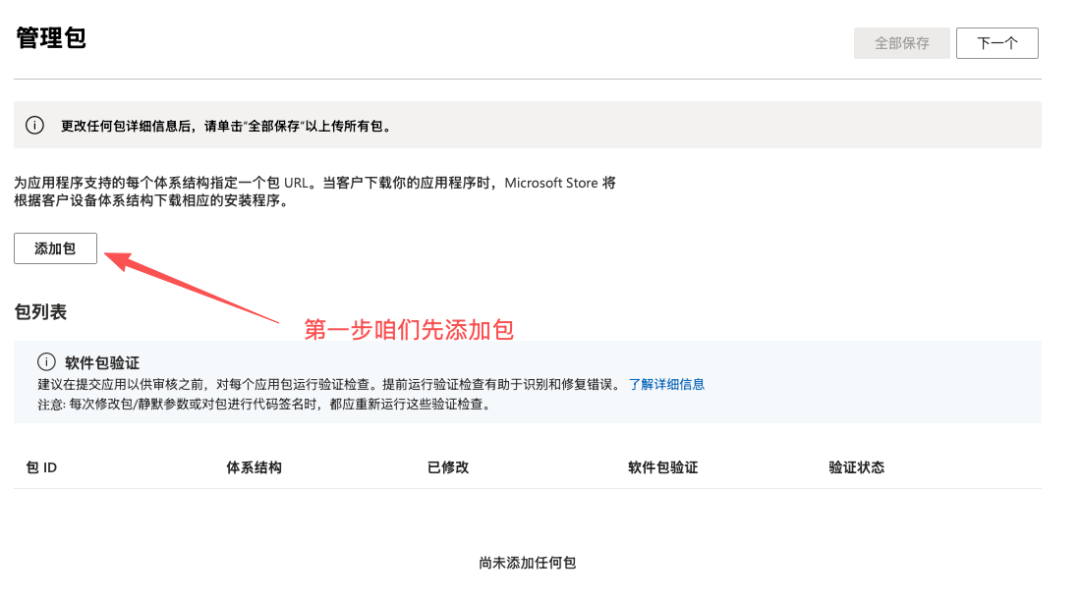Select the 软件包验证 column header
1080x599 pixels.
tap(663, 467)
